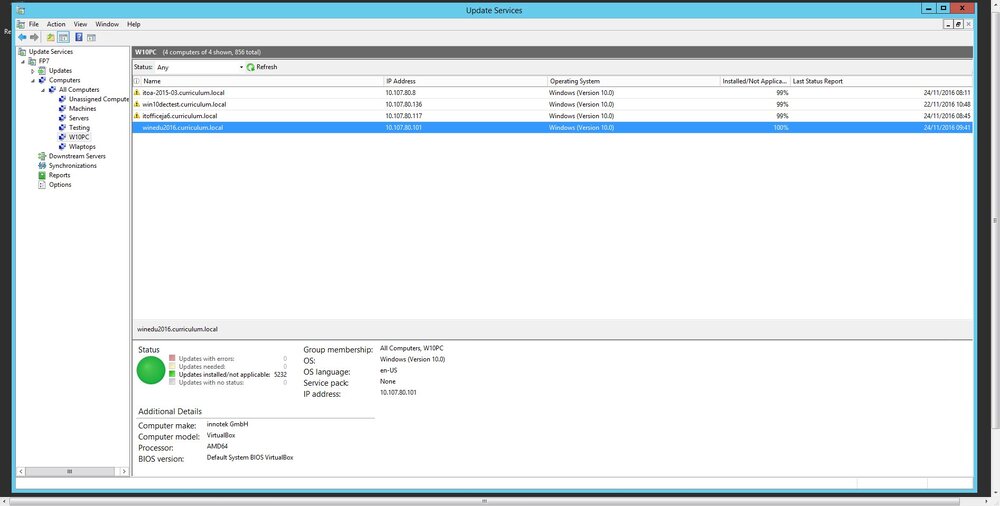Click the Options icon in tree

click(42, 184)
